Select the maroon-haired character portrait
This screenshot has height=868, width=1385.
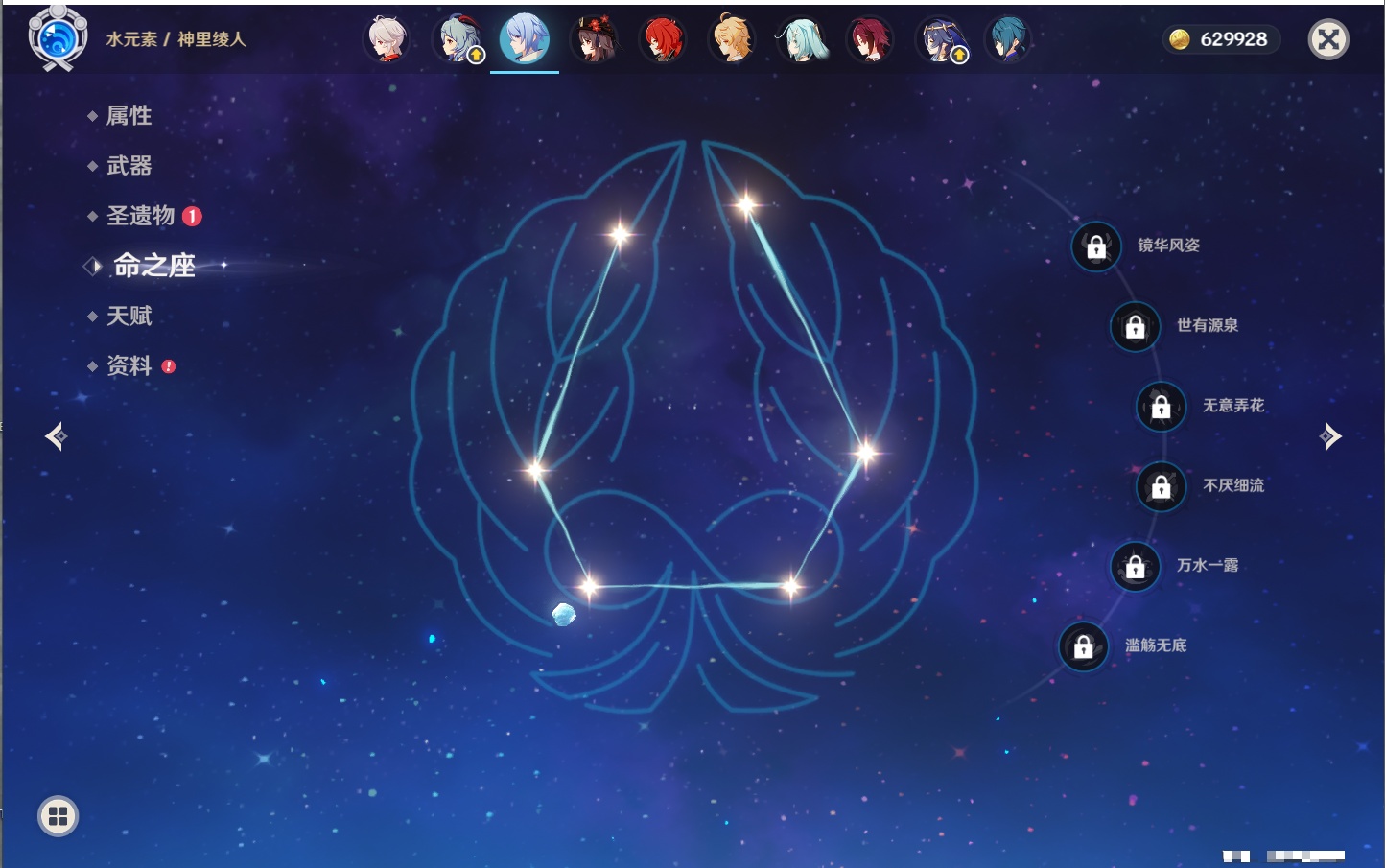pos(870,39)
